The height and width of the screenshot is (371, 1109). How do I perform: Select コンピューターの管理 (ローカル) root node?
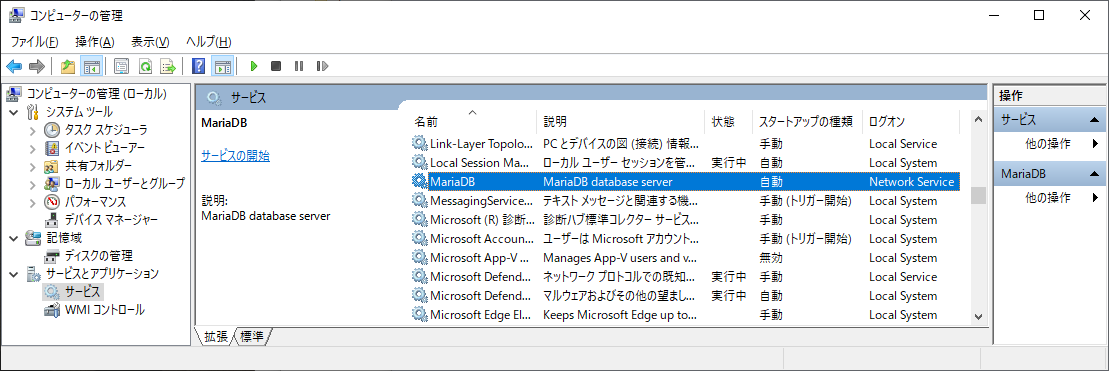96,93
